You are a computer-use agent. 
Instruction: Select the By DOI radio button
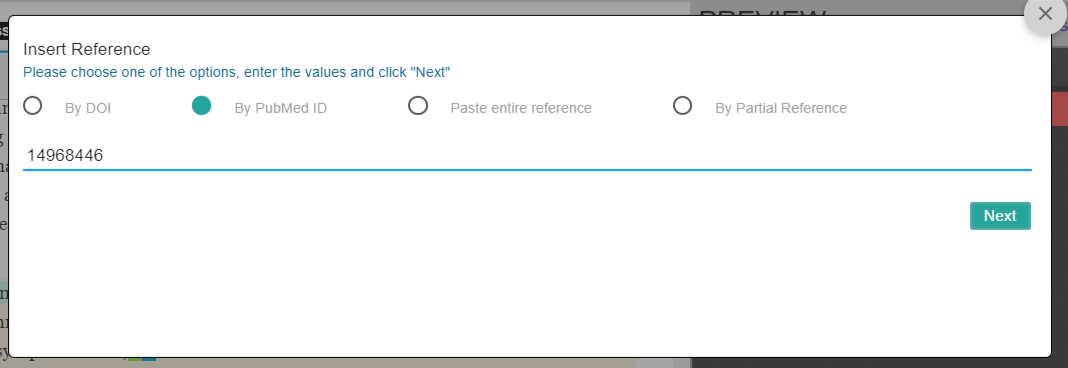coord(33,106)
